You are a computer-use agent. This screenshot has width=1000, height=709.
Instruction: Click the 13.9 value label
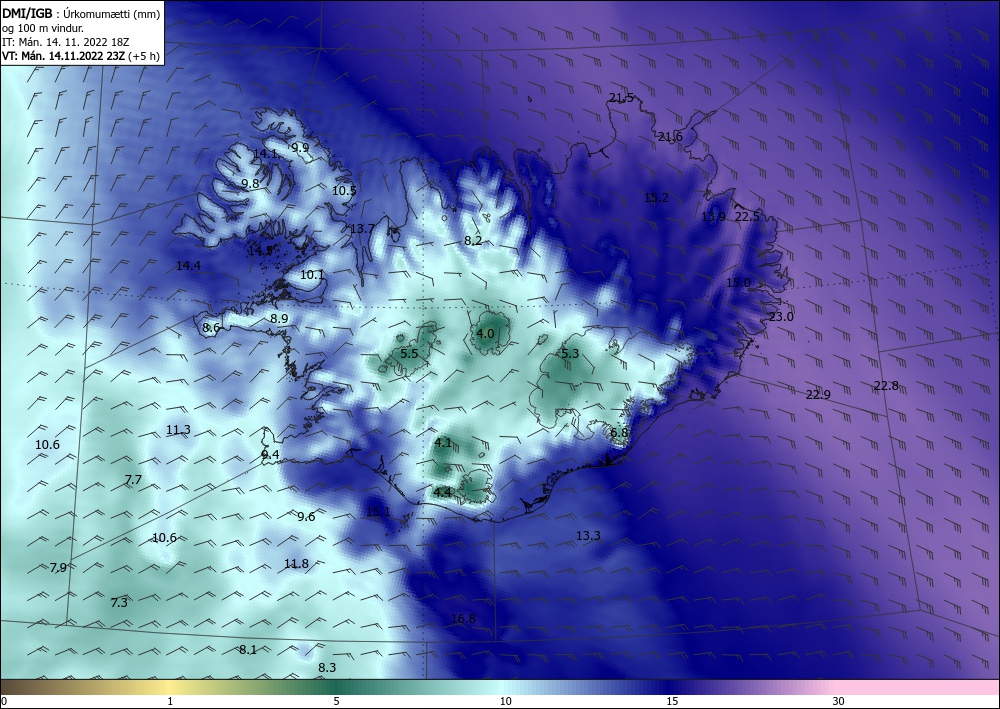point(713,216)
